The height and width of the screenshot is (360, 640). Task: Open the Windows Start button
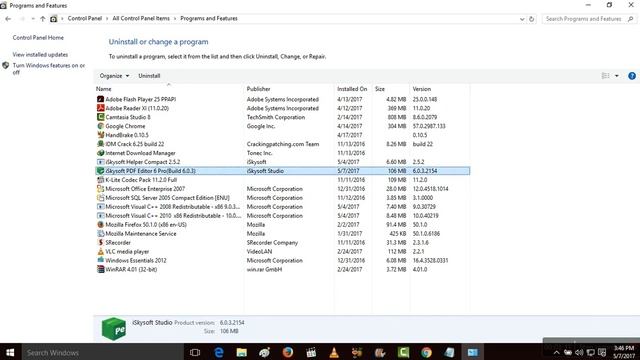tap(10, 352)
